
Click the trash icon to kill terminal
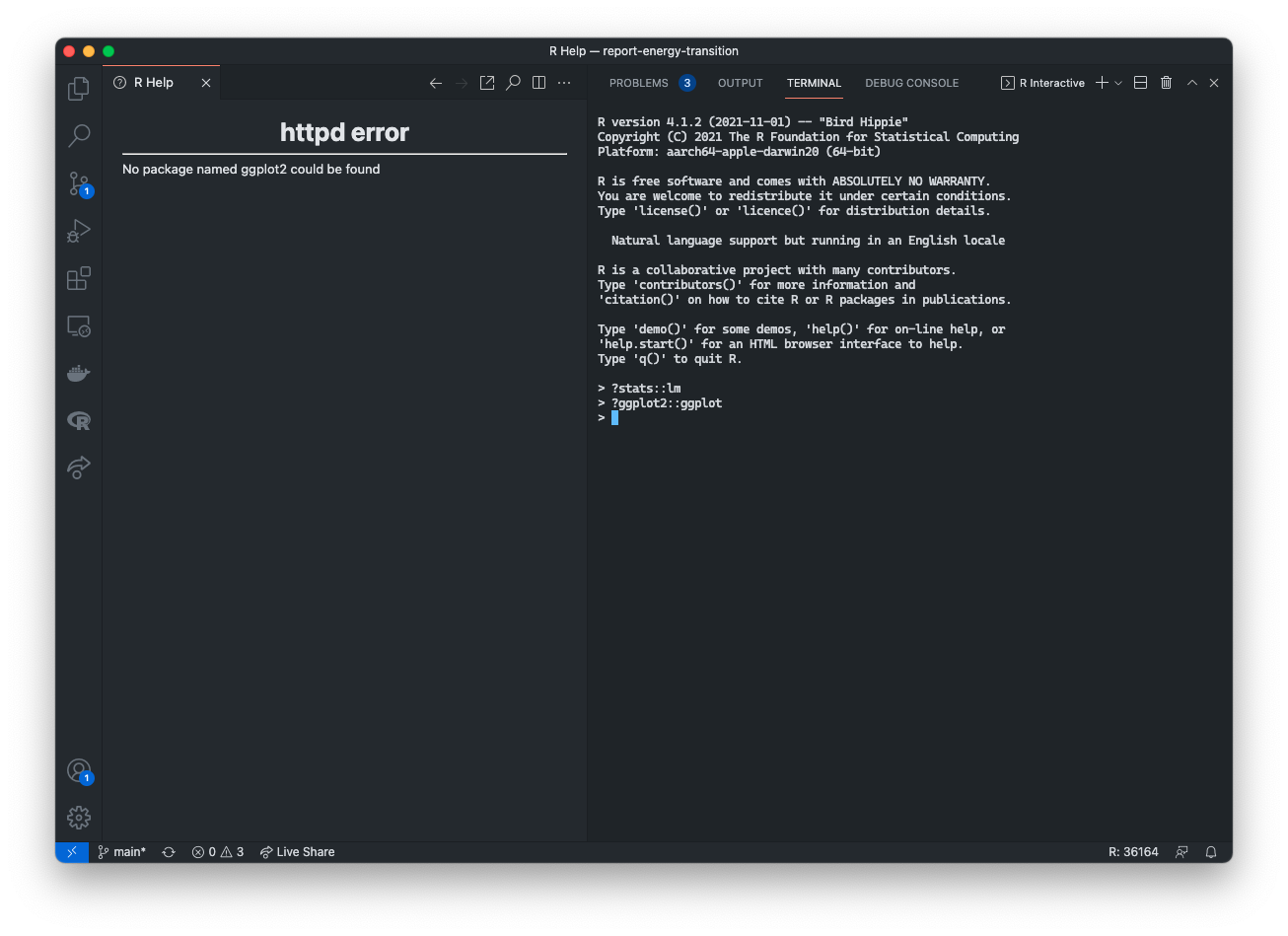pyautogui.click(x=1166, y=83)
